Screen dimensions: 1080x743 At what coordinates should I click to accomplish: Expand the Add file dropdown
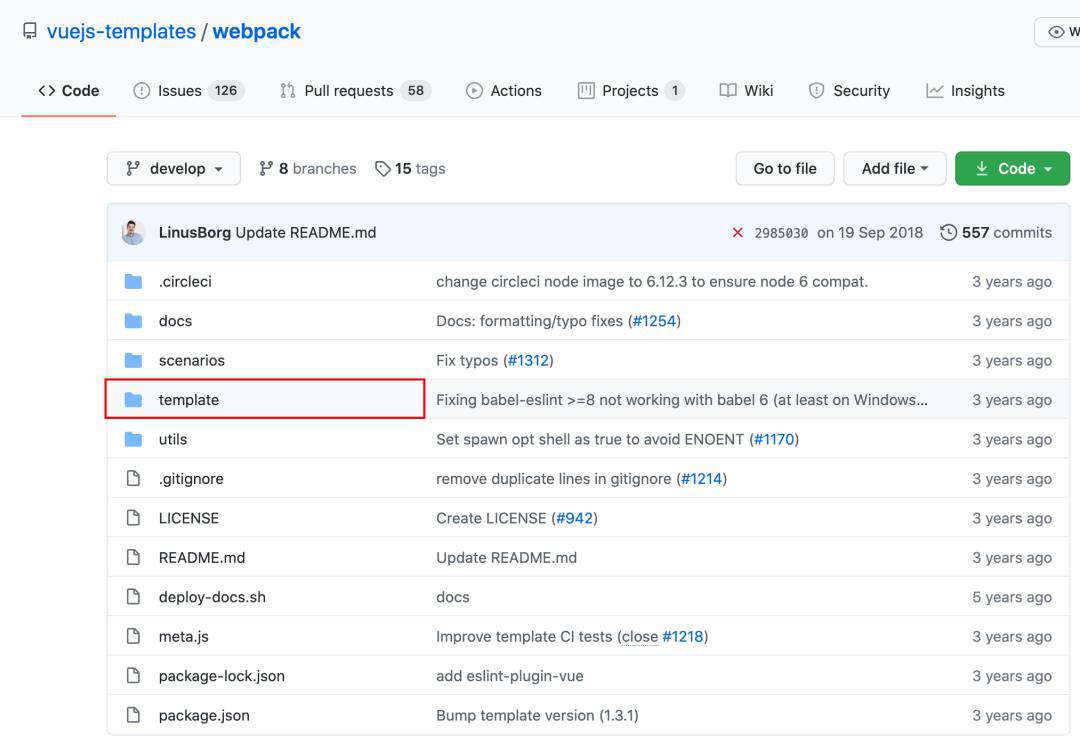[x=895, y=169]
